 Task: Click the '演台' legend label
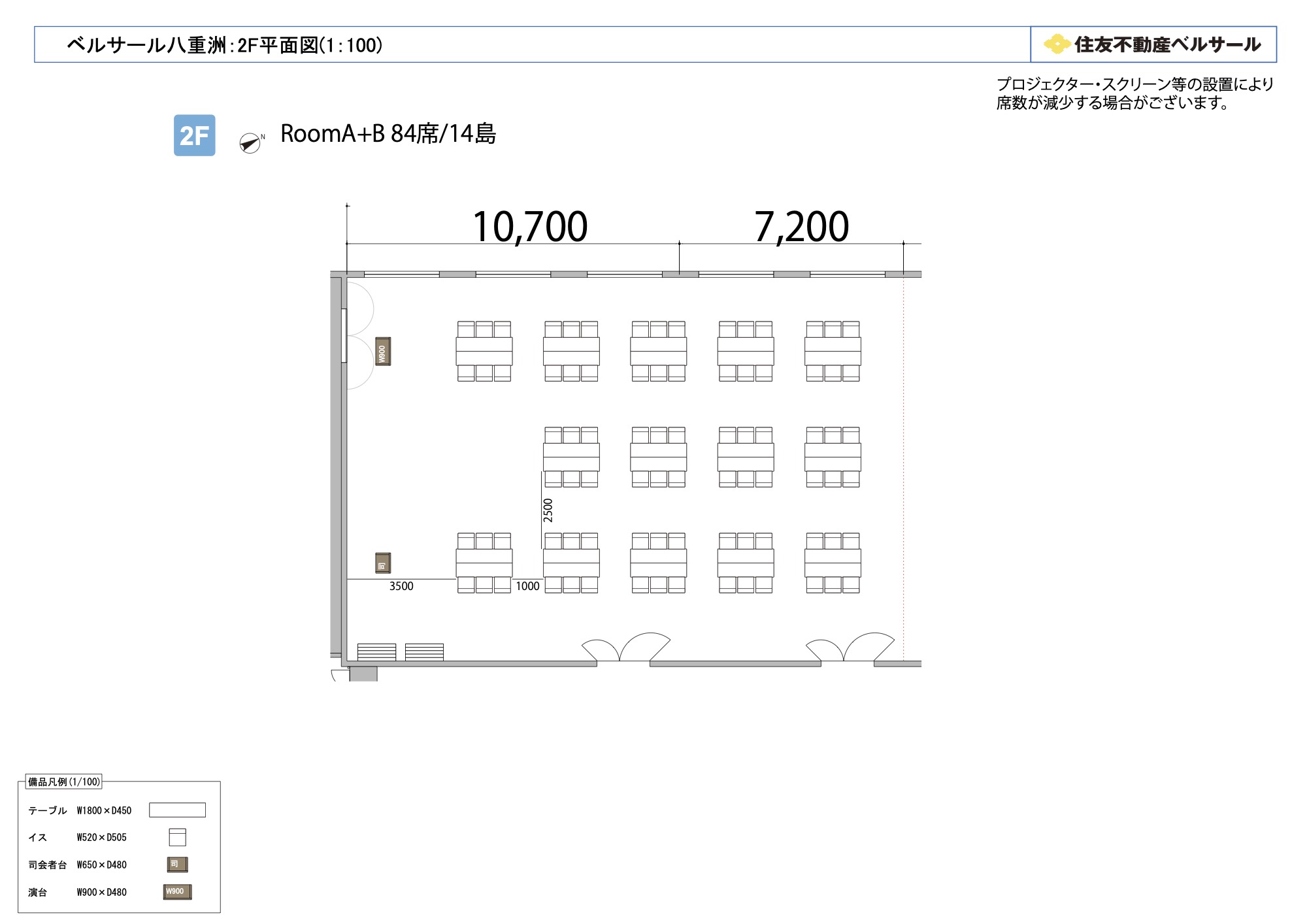[38, 892]
